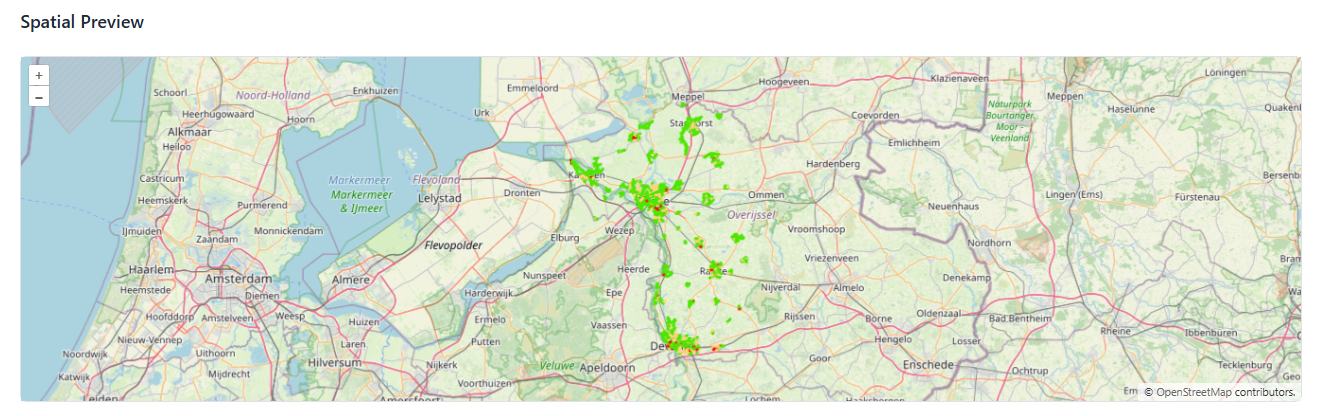This screenshot has width=1322, height=416.
Task: Select the Flevopolder region label
Action: tap(453, 245)
